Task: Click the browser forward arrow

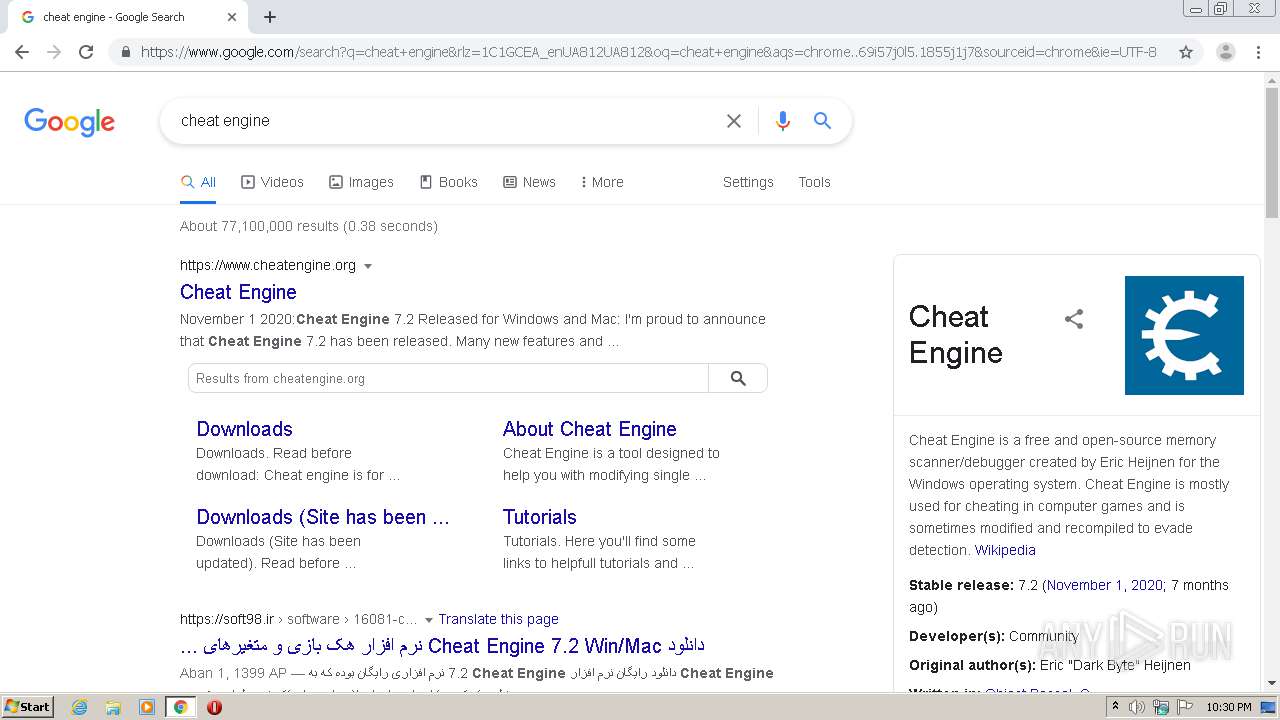Action: click(x=54, y=52)
